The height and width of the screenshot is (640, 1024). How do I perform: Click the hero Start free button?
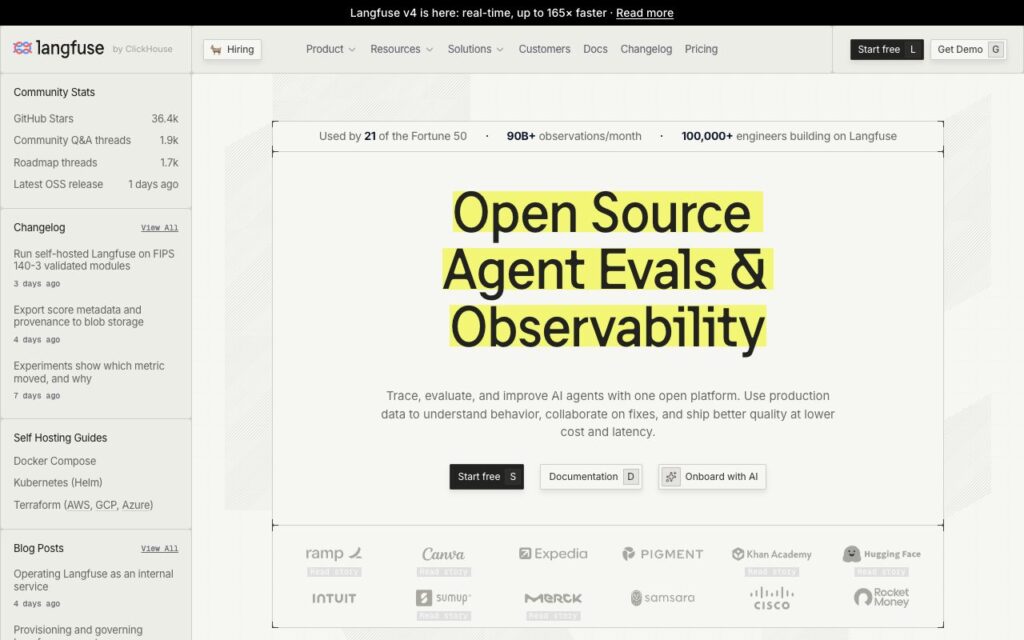tap(487, 477)
